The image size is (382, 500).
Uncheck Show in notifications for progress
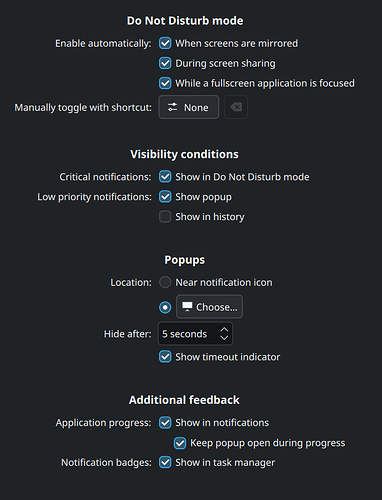click(165, 423)
